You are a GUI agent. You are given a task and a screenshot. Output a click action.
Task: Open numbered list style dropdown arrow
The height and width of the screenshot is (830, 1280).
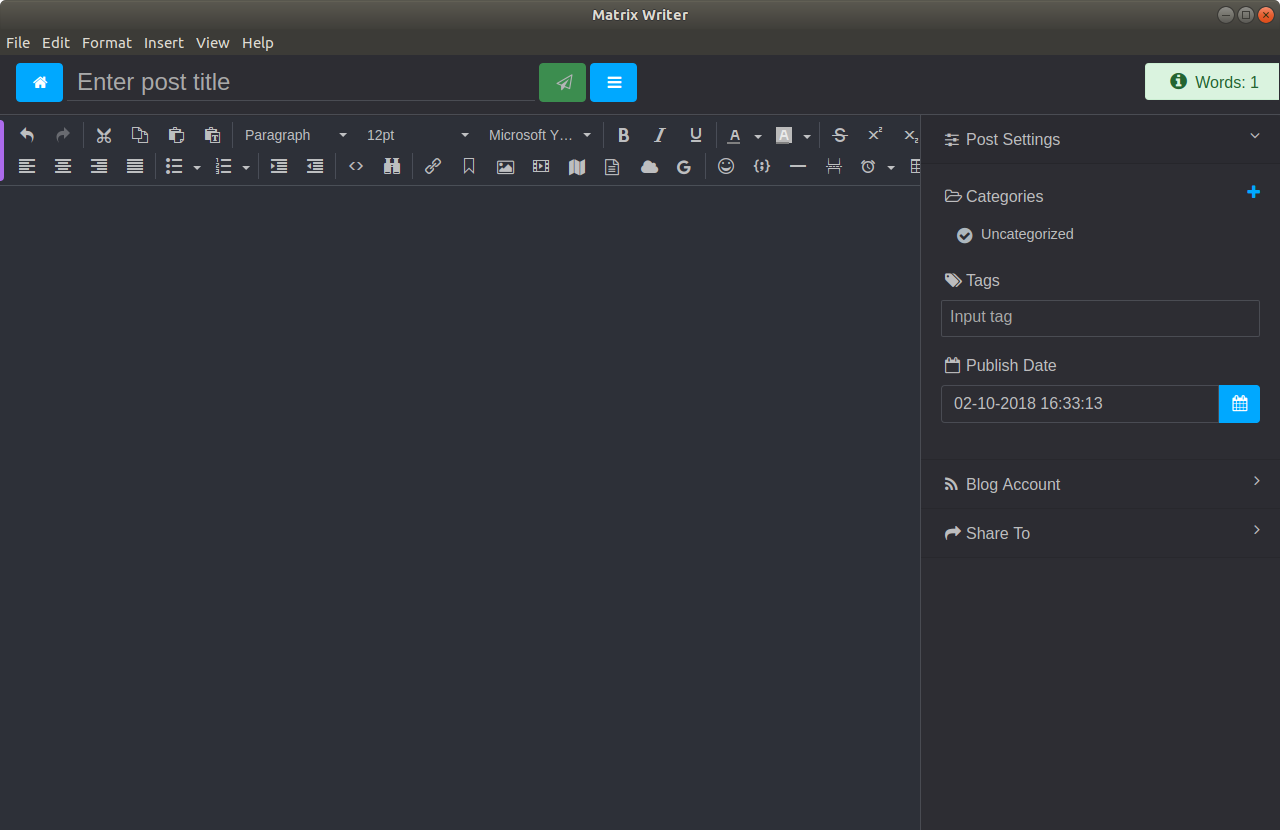(246, 167)
